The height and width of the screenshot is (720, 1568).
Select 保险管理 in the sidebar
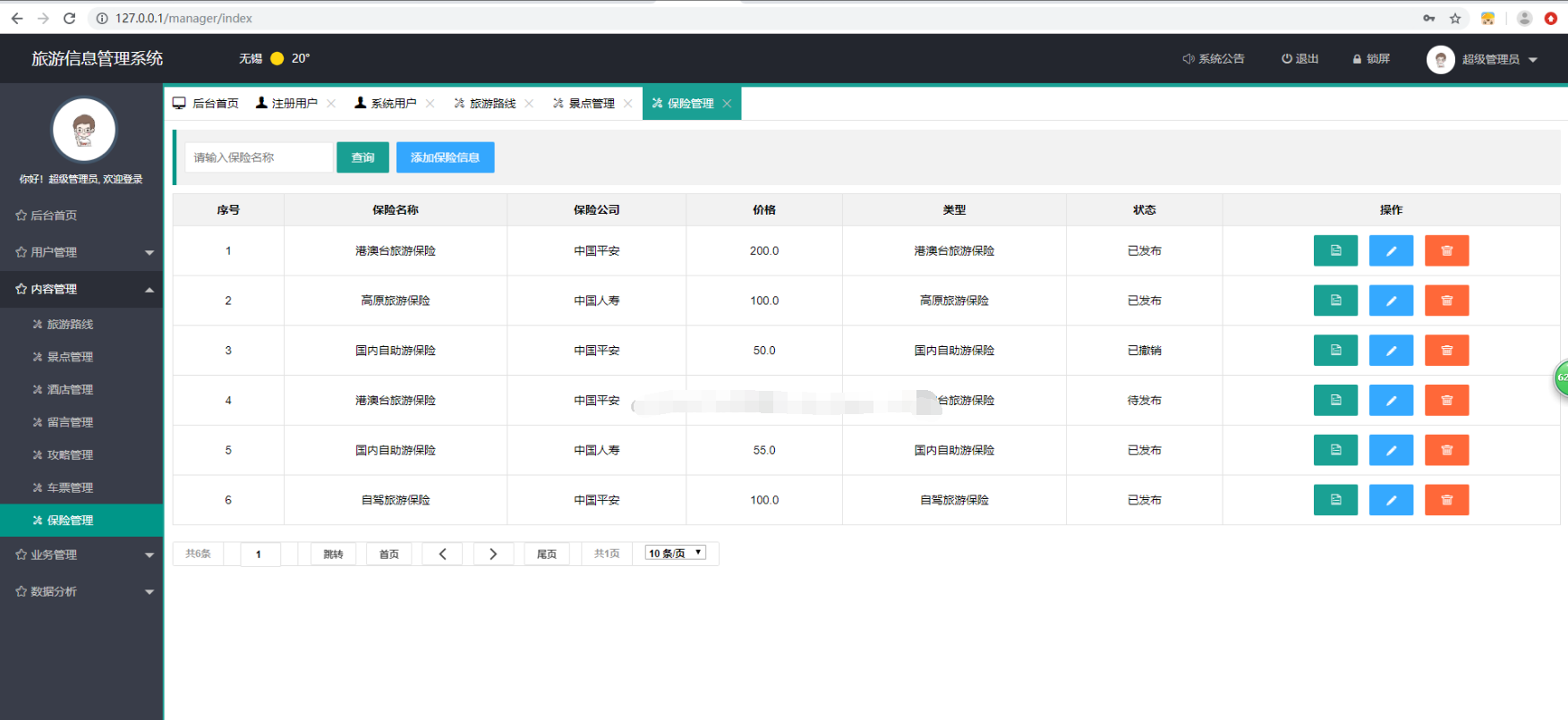(x=81, y=521)
